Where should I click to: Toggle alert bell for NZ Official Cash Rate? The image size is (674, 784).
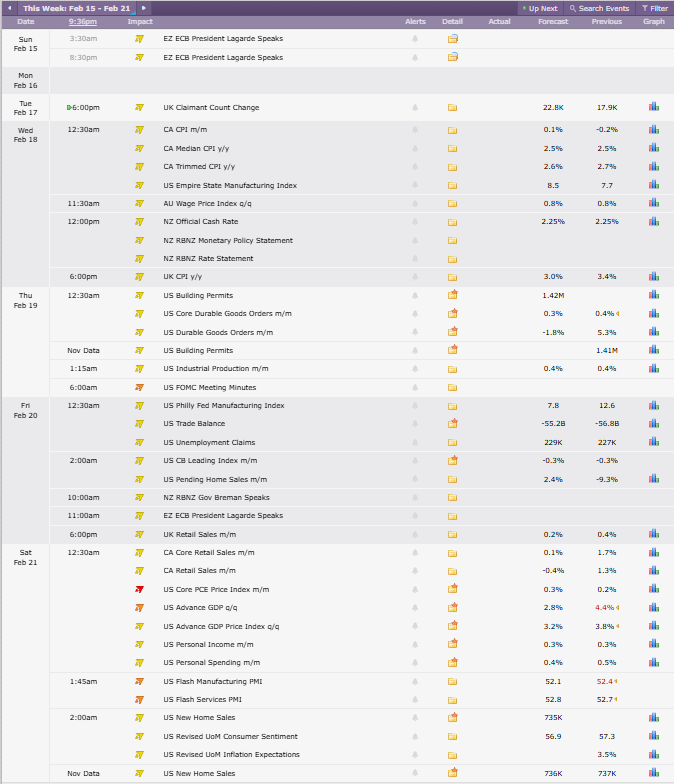click(x=415, y=222)
